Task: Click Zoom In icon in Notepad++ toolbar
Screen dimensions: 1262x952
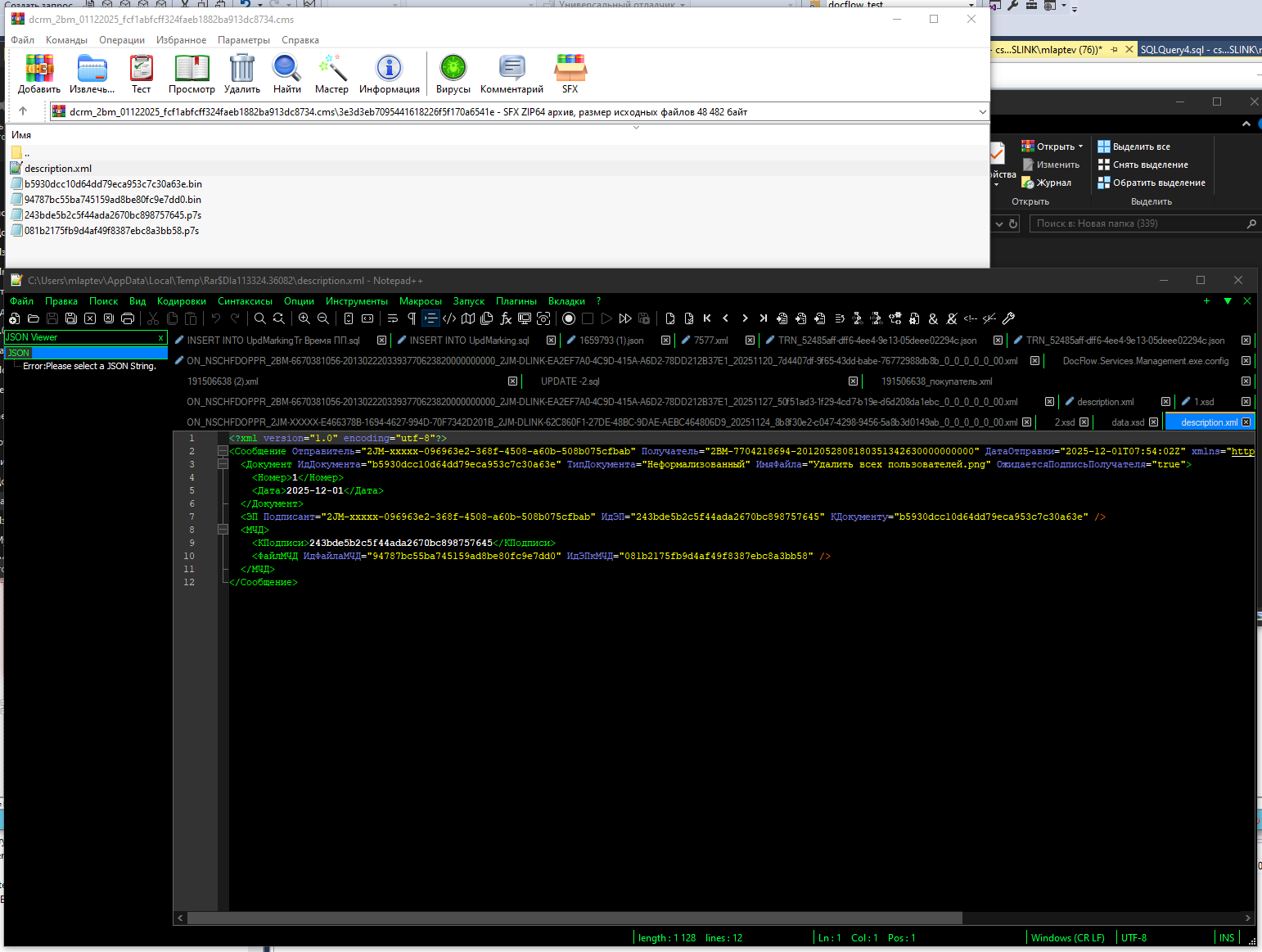Action: pyautogui.click(x=304, y=318)
